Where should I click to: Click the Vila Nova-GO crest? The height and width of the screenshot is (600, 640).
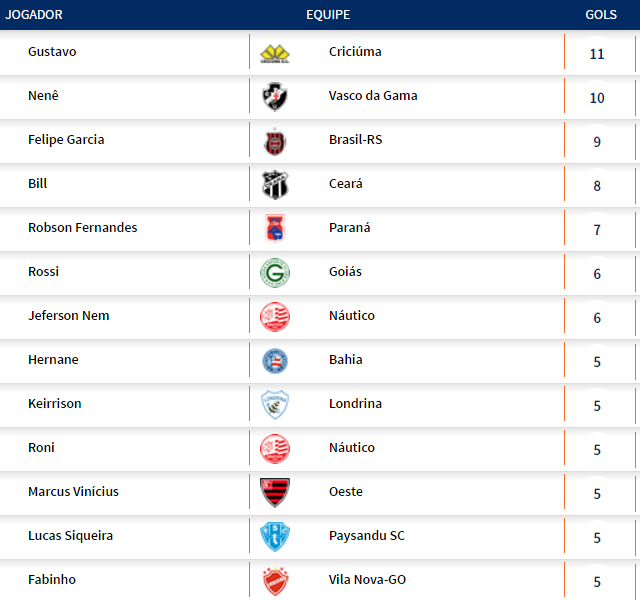[274, 581]
